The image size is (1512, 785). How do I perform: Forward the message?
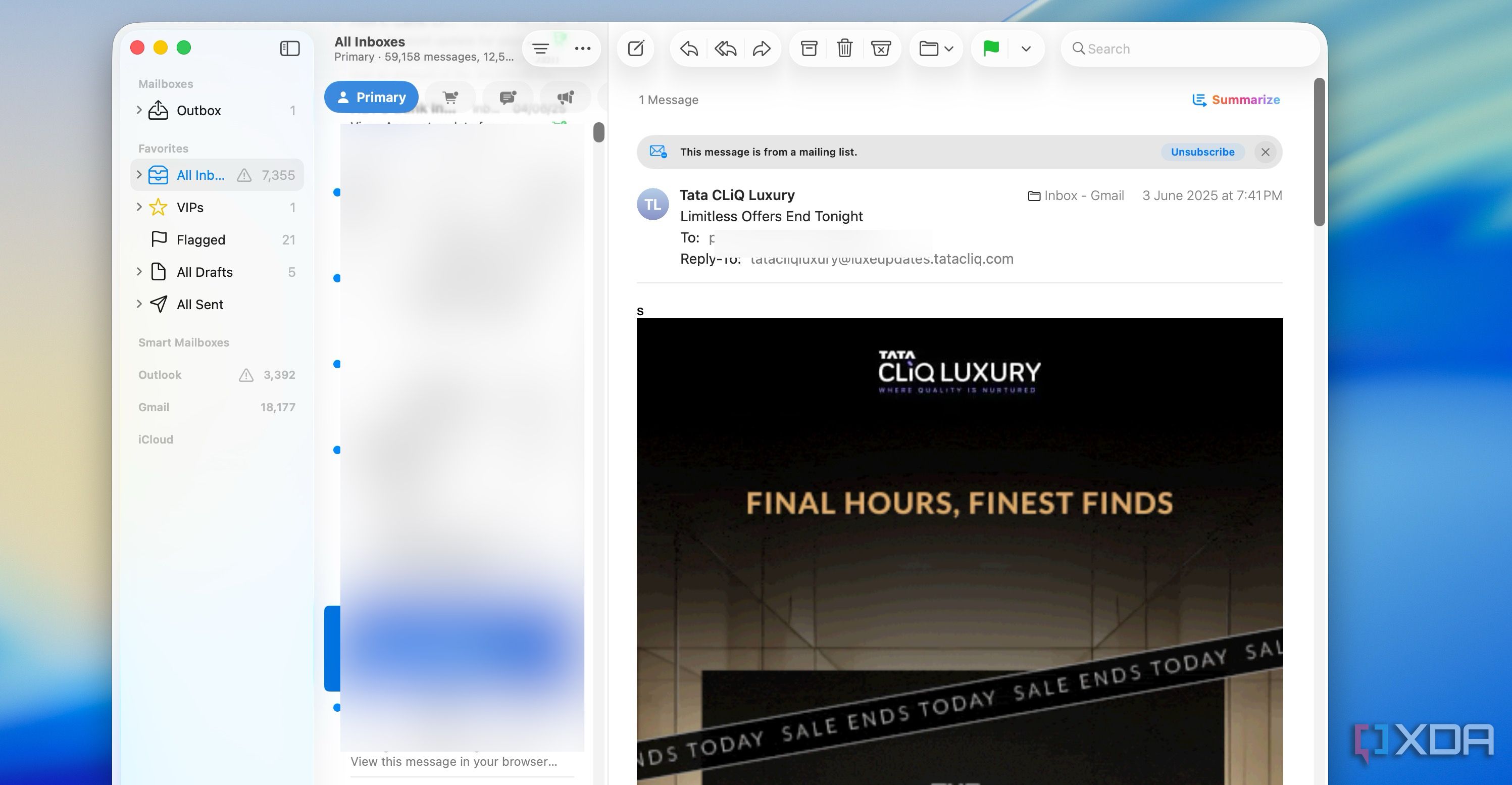pos(761,48)
